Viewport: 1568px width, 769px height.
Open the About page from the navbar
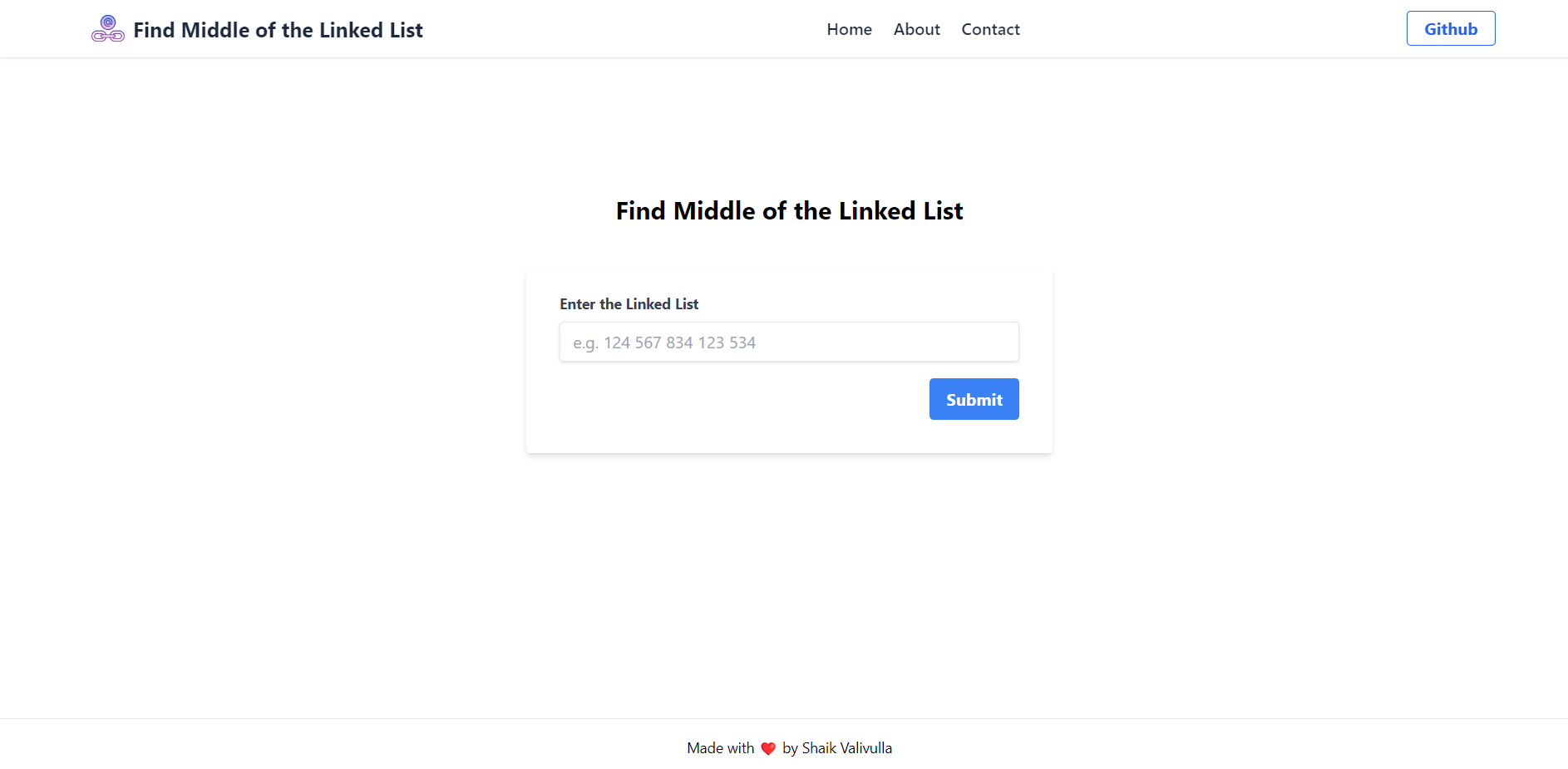pos(916,29)
